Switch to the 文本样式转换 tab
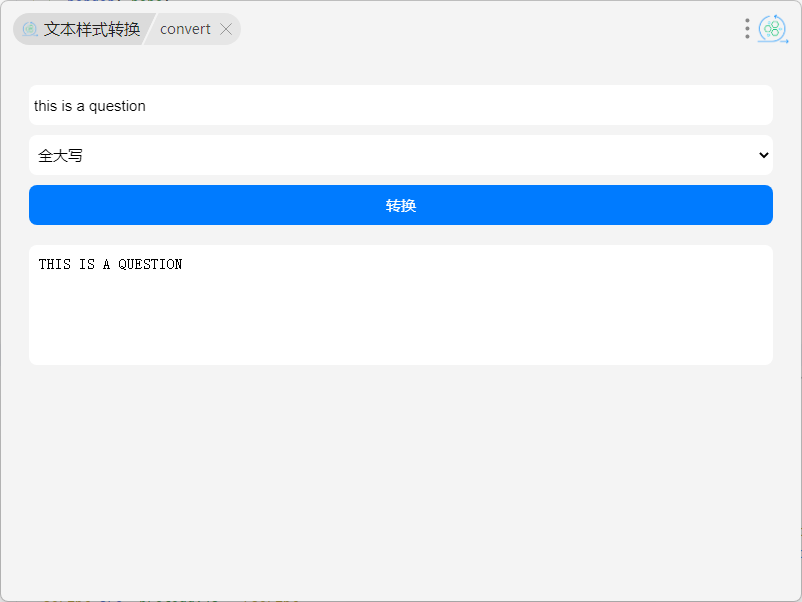Screen dimensions: 802x602 coord(91,29)
